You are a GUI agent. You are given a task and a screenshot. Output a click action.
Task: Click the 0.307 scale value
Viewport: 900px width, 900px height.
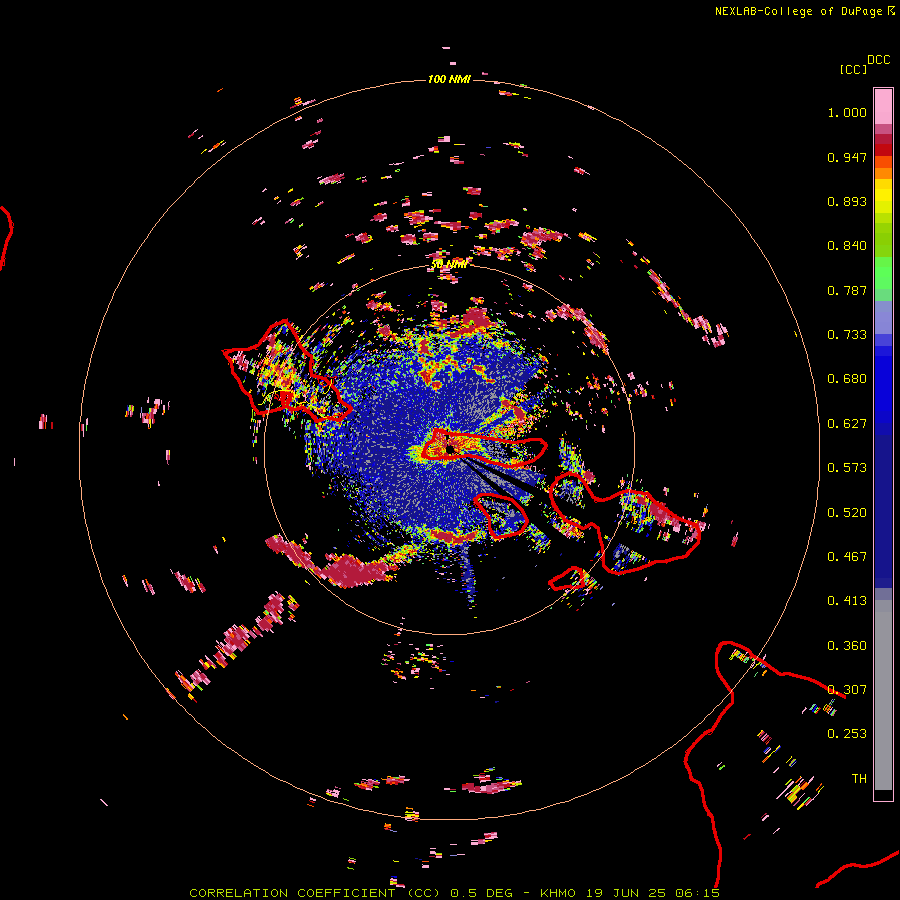(847, 690)
